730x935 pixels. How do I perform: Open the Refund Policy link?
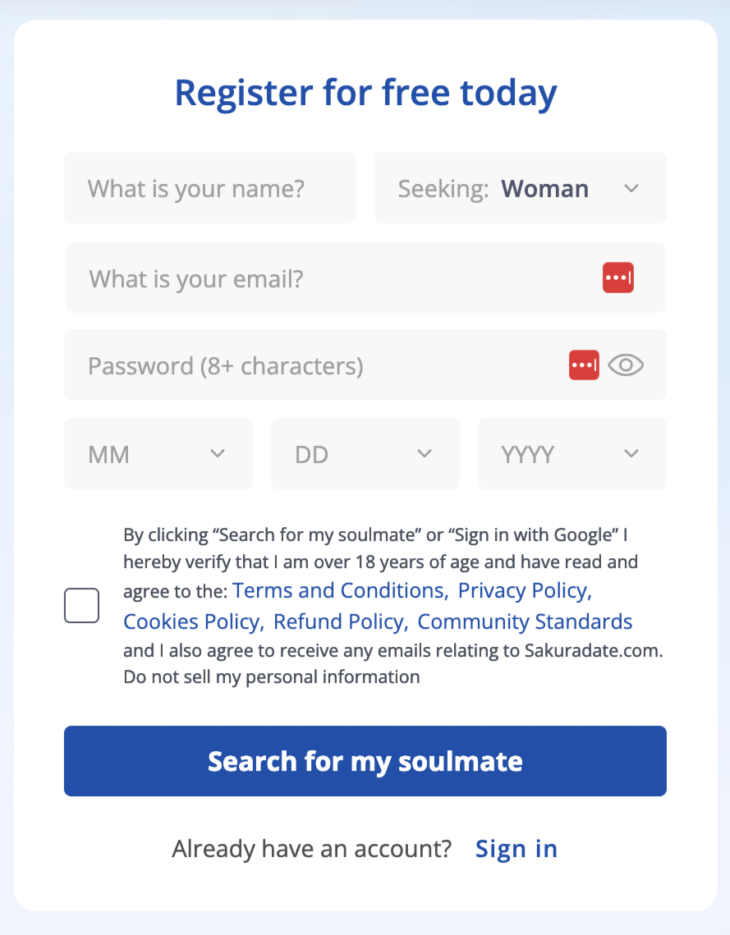click(x=340, y=622)
